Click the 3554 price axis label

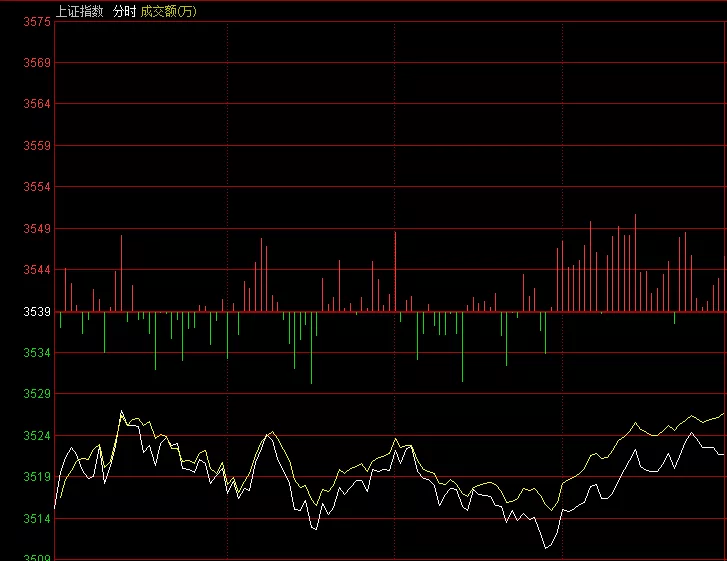click(37, 187)
